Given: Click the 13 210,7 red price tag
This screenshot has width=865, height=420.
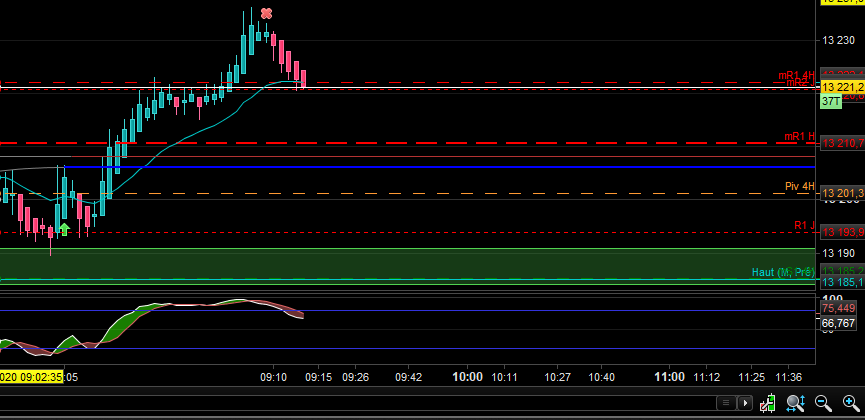Looking at the screenshot, I should click(x=843, y=143).
